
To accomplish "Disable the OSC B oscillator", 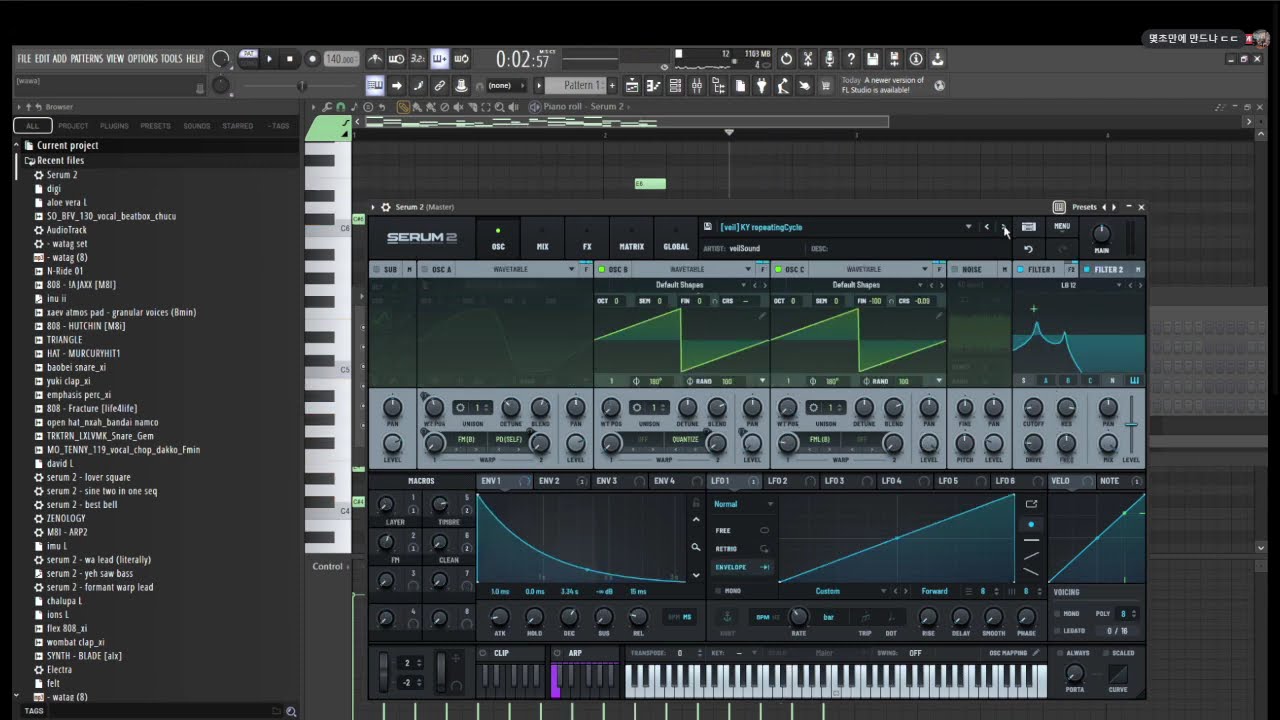I will pos(602,269).
